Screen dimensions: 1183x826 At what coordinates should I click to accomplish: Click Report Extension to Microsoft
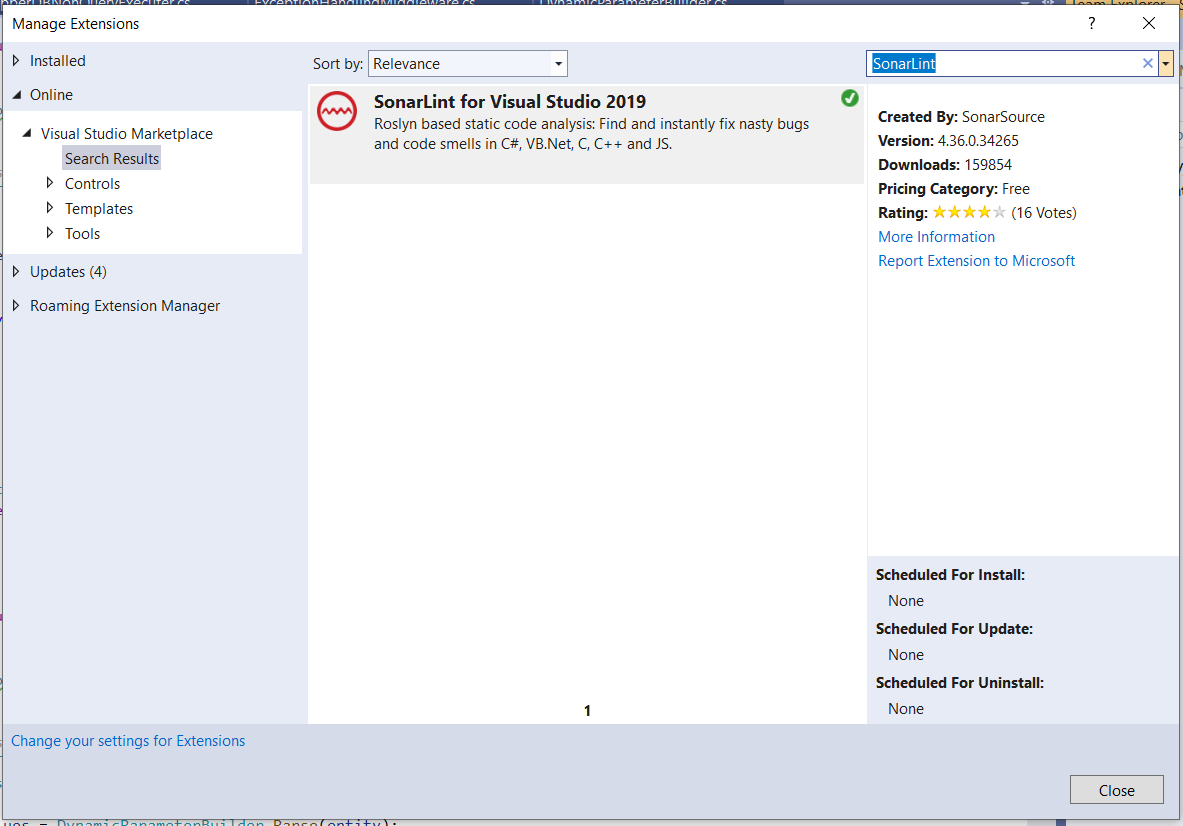(976, 260)
